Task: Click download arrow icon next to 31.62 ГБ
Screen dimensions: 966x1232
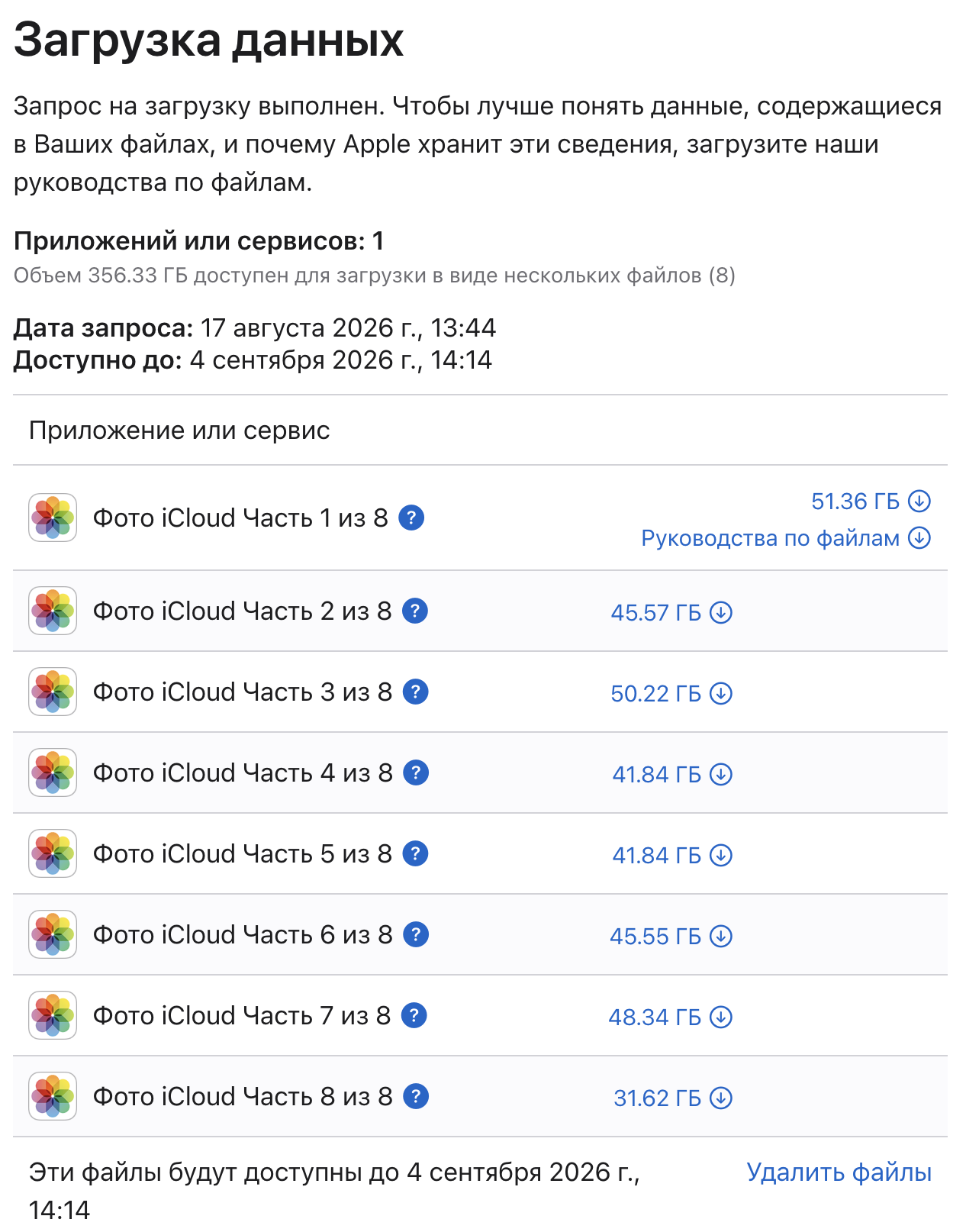Action: point(721,1098)
